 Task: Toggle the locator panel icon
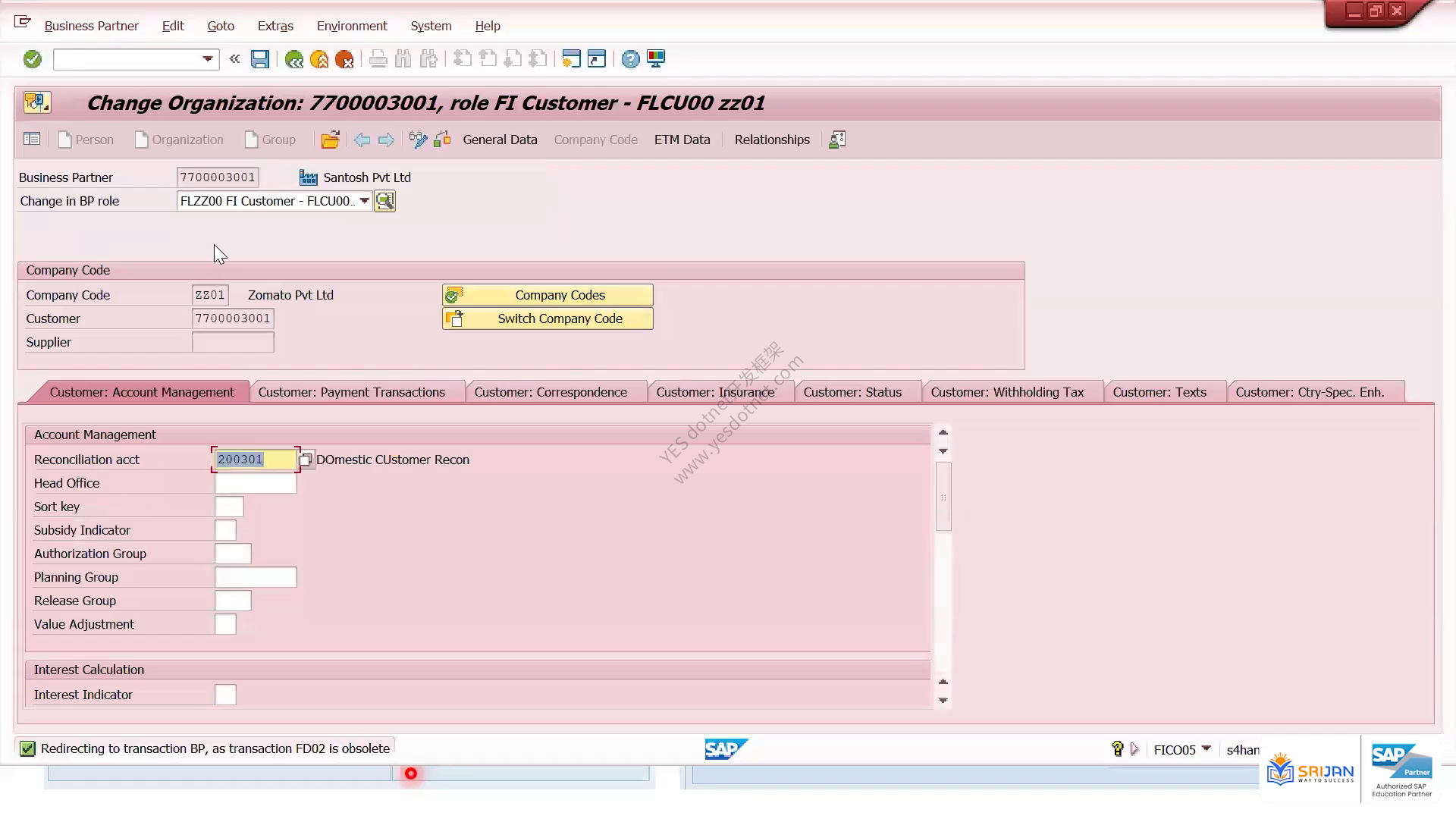tap(32, 140)
